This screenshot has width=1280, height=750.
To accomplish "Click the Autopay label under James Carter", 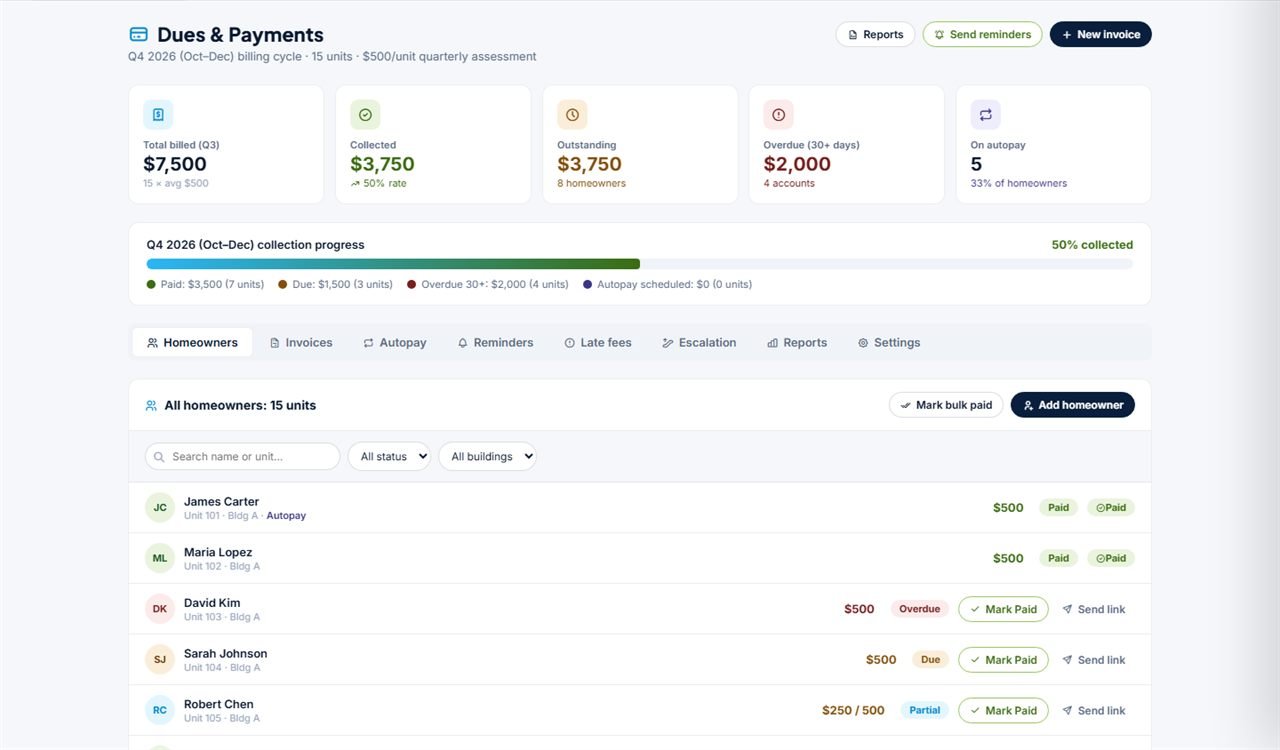I will tap(286, 516).
